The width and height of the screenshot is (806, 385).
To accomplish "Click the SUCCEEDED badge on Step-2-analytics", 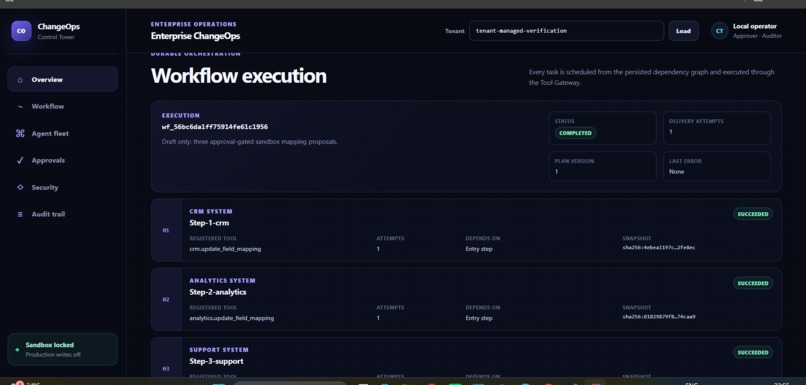I will click(x=753, y=283).
